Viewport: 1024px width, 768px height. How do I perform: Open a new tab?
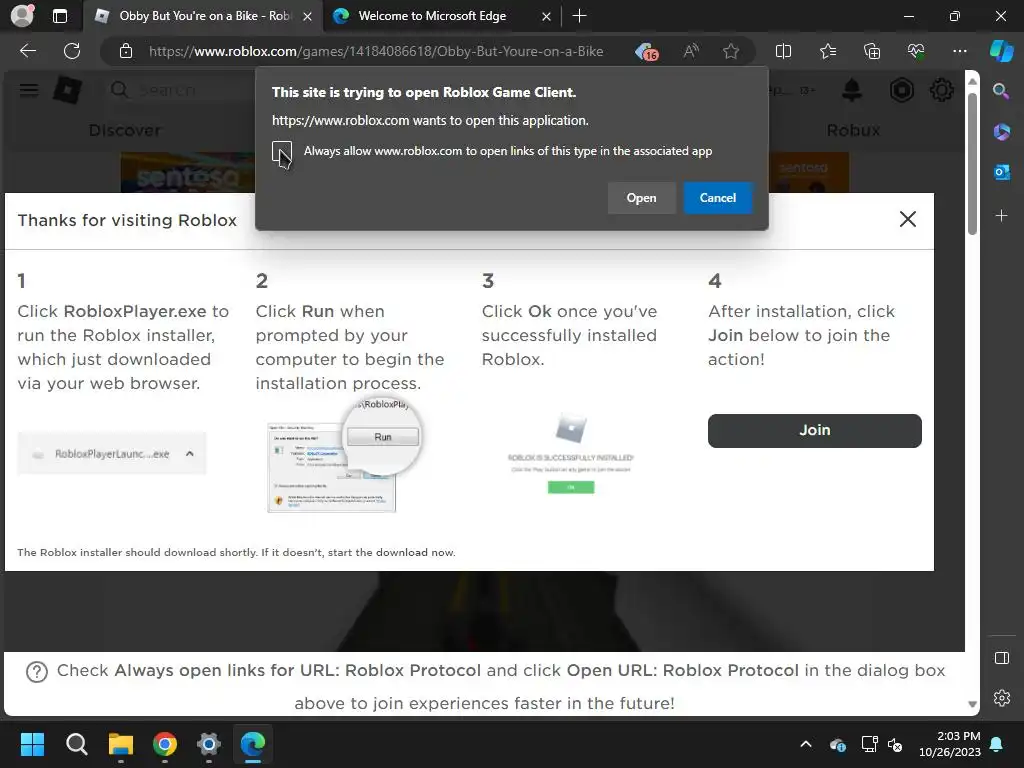[579, 16]
